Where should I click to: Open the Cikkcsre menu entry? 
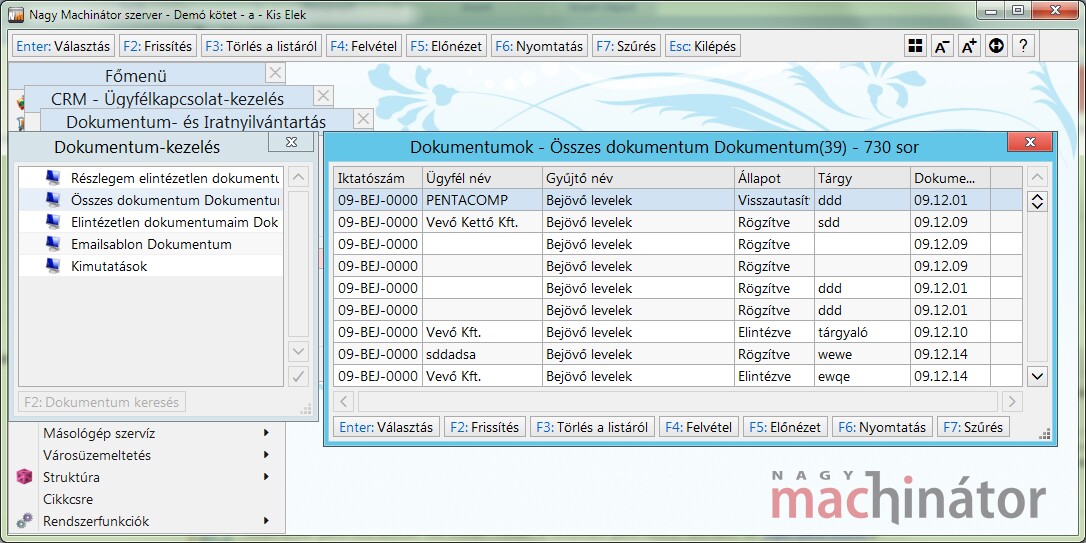coord(68,499)
